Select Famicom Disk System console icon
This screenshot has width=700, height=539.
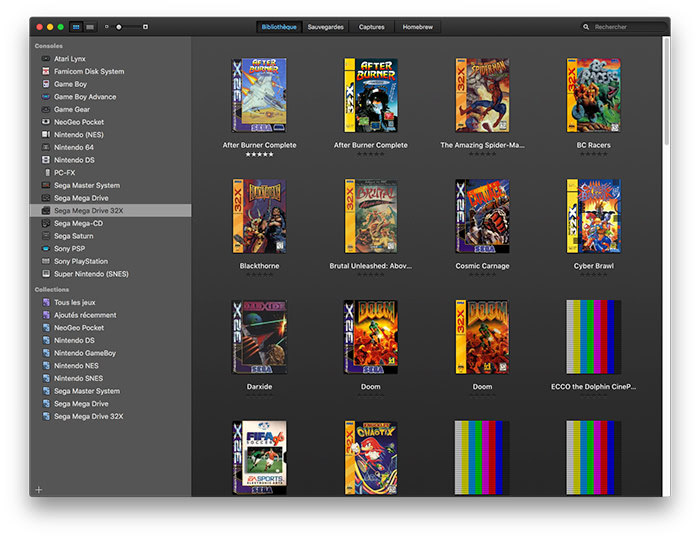(x=46, y=71)
